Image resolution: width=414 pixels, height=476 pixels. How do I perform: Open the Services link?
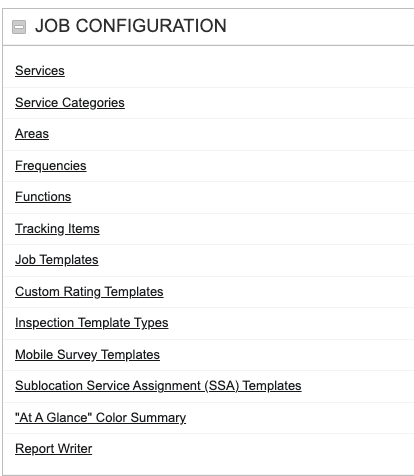(x=40, y=71)
